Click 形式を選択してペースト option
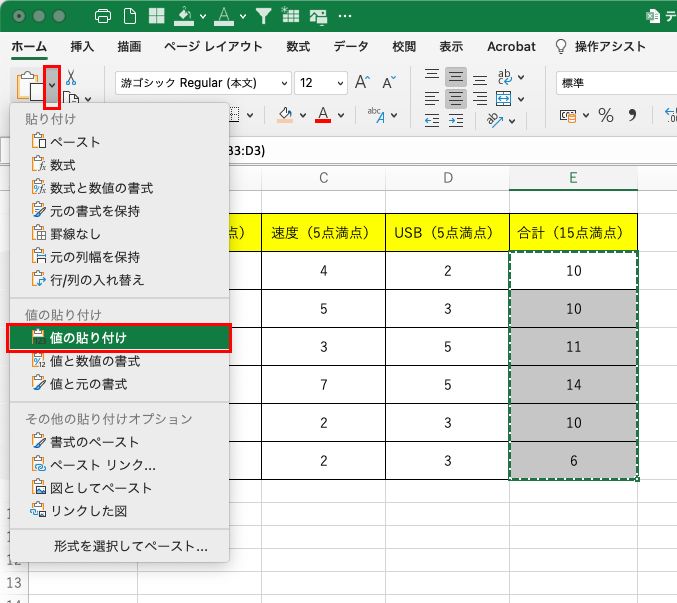This screenshot has width=677, height=603. pos(130,546)
